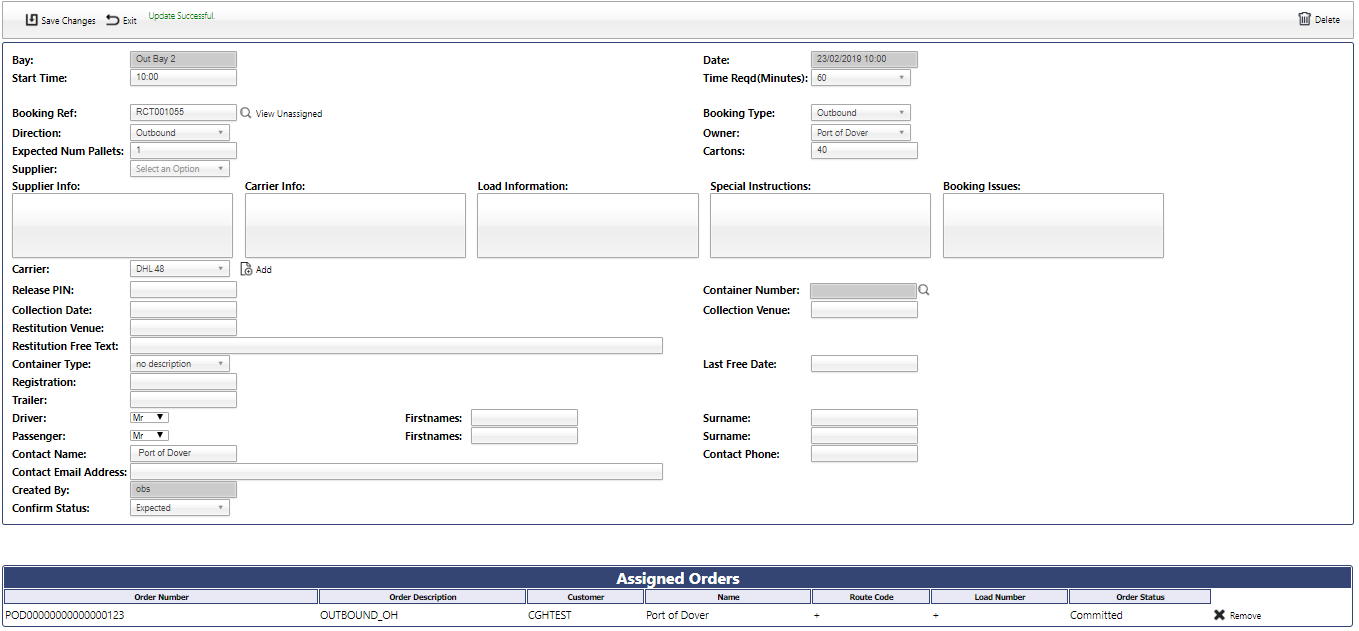Viewport: 1359px width, 631px height.
Task: Click the View Unassigned link
Action: tap(289, 114)
